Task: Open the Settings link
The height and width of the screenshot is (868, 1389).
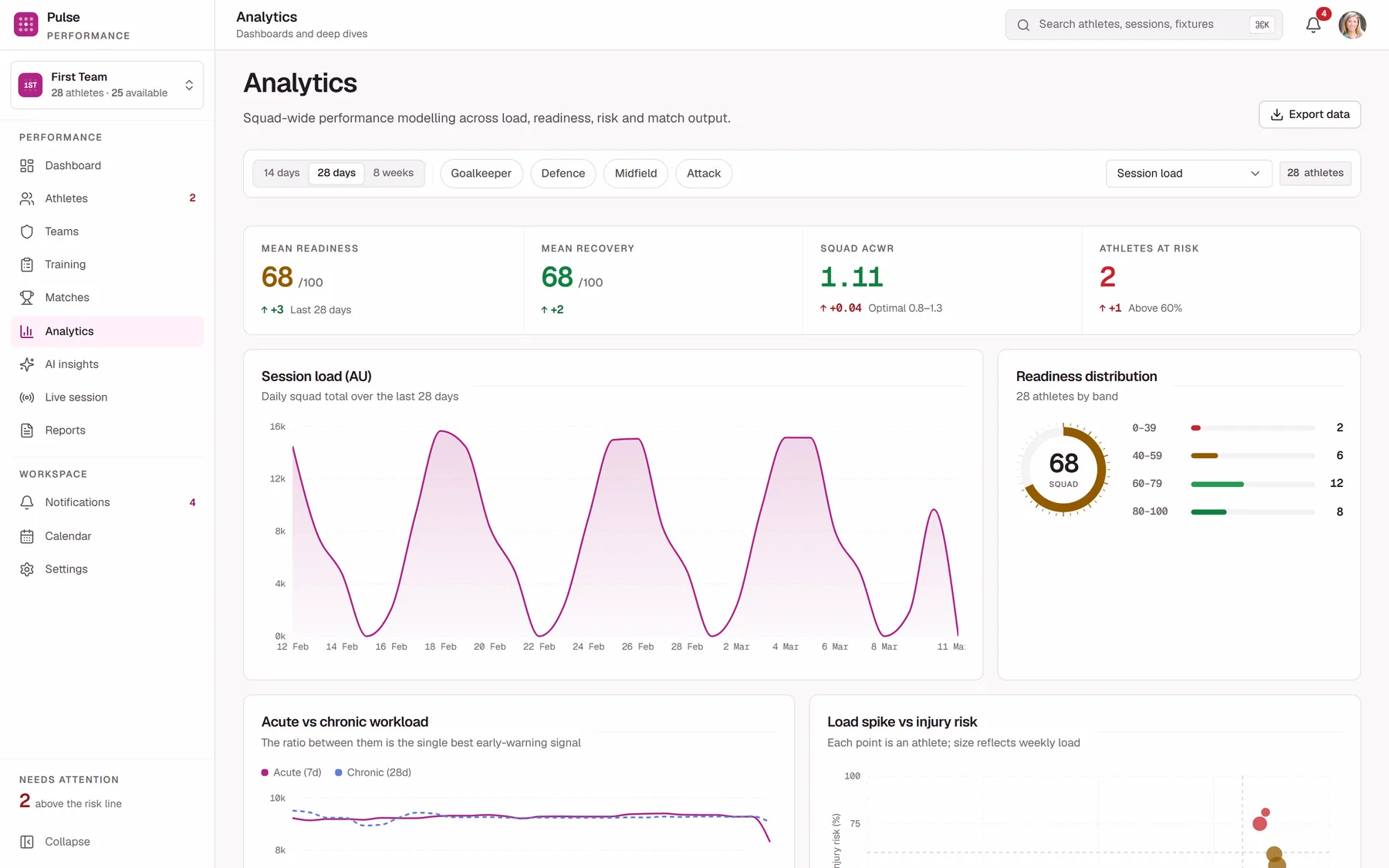Action: (x=107, y=569)
